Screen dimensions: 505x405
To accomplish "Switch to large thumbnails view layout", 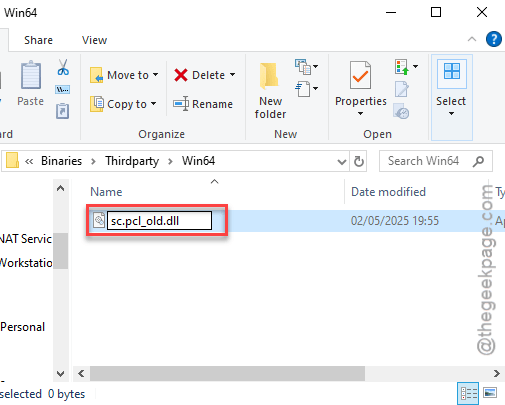I will tap(490, 393).
